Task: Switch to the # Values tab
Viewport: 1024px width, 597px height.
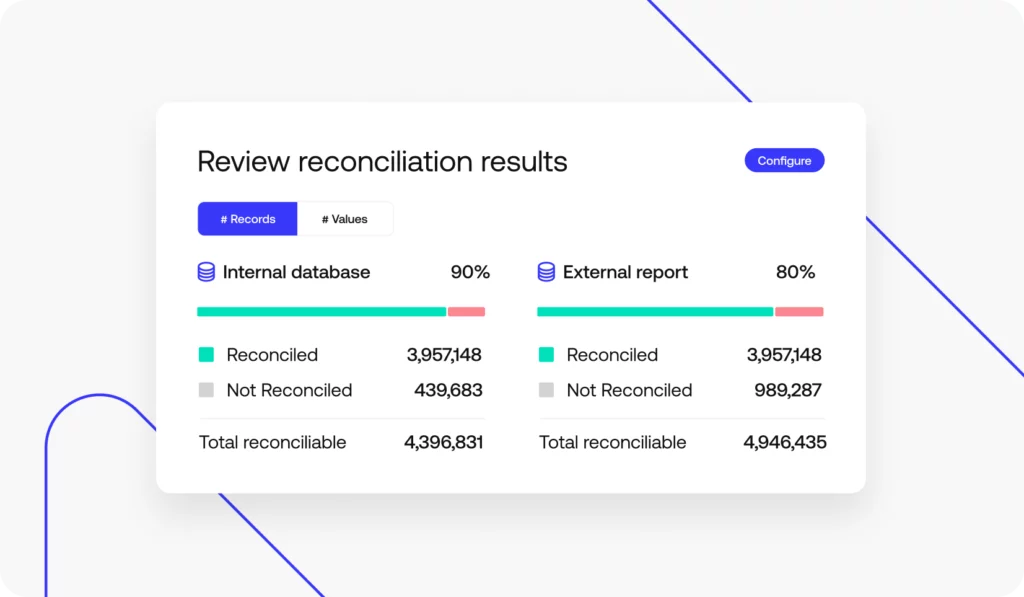Action: [x=345, y=219]
